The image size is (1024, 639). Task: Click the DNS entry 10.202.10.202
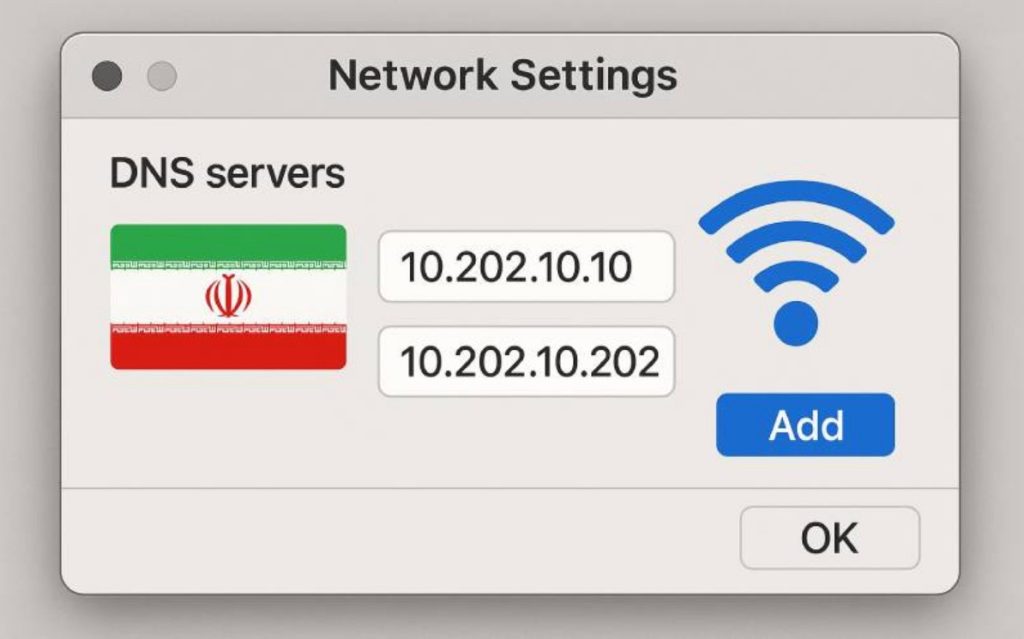tap(527, 362)
